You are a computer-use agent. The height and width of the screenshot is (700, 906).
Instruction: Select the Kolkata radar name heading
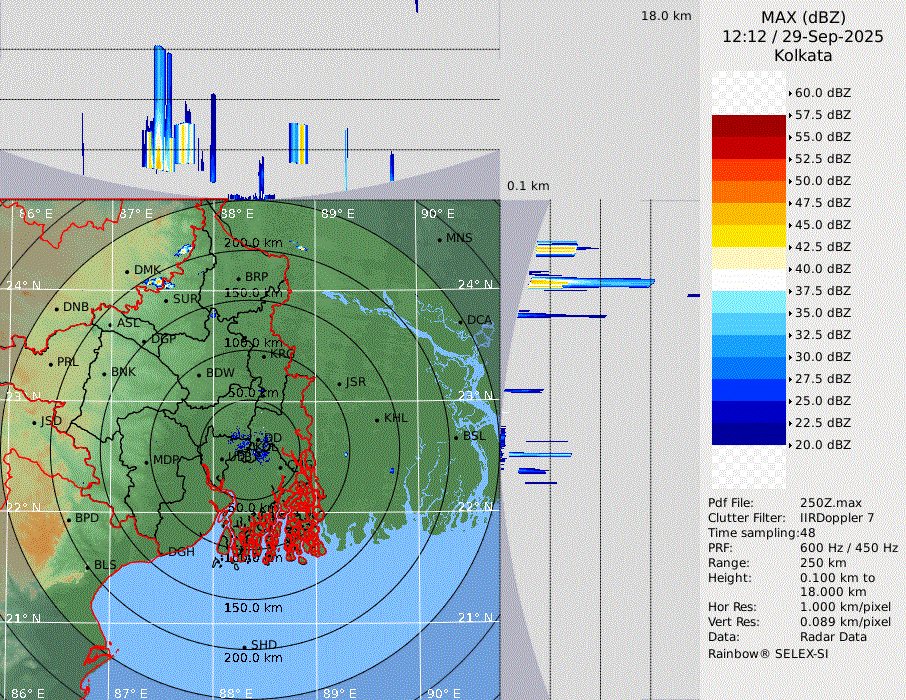pyautogui.click(x=802, y=55)
